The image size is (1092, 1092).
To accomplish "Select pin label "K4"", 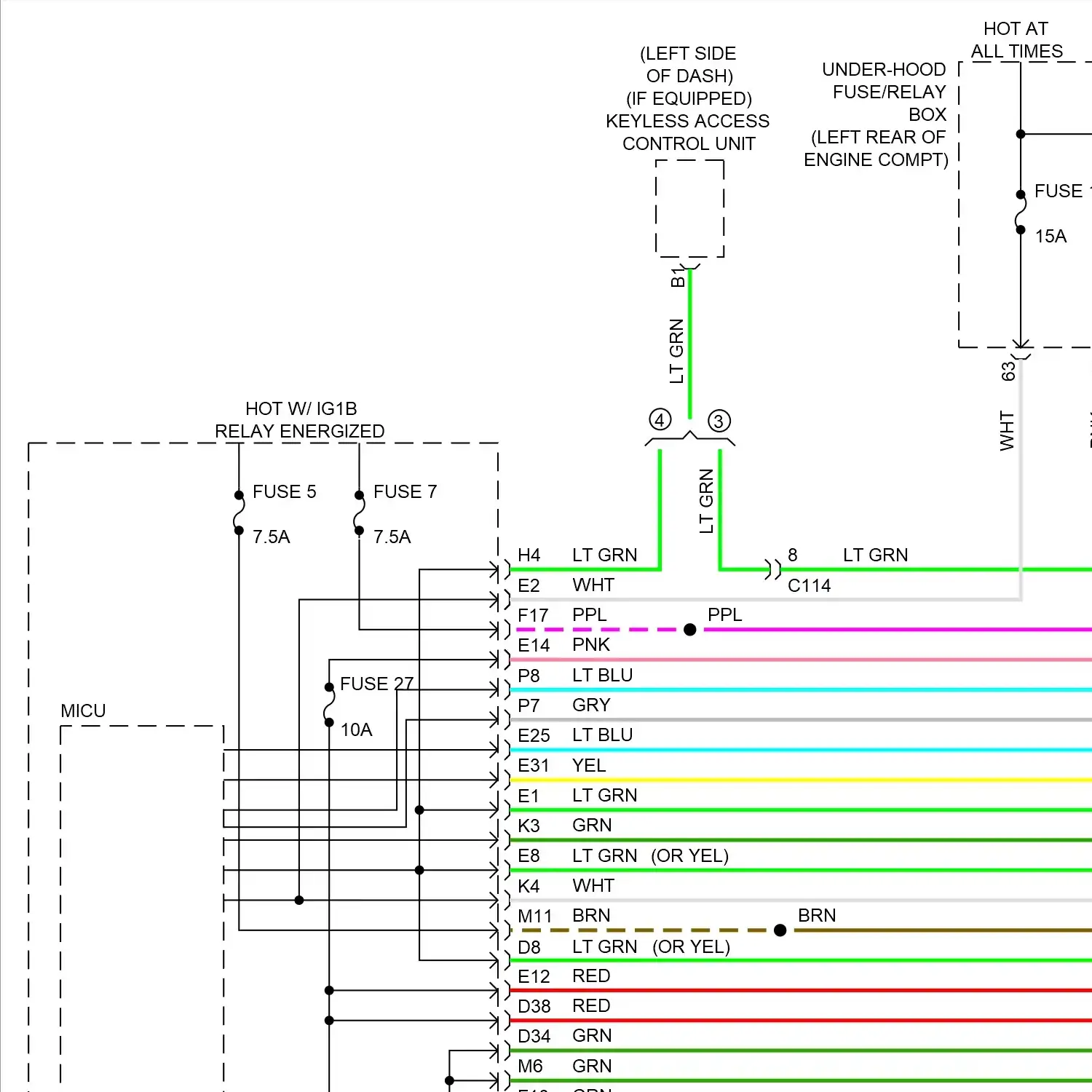I will [x=529, y=887].
